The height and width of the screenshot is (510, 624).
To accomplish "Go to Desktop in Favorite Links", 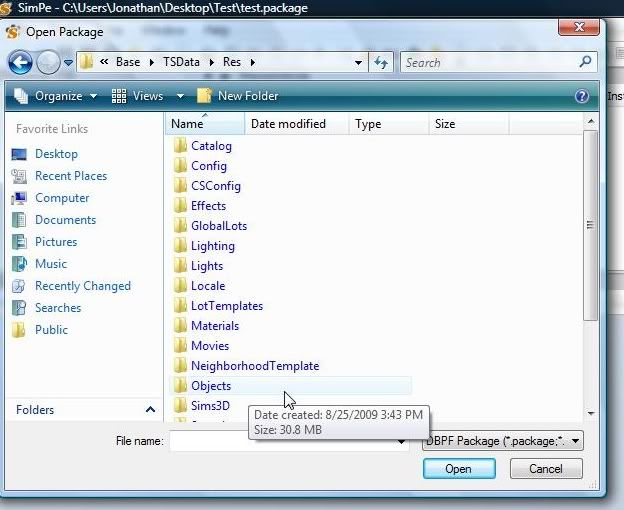I will (57, 154).
